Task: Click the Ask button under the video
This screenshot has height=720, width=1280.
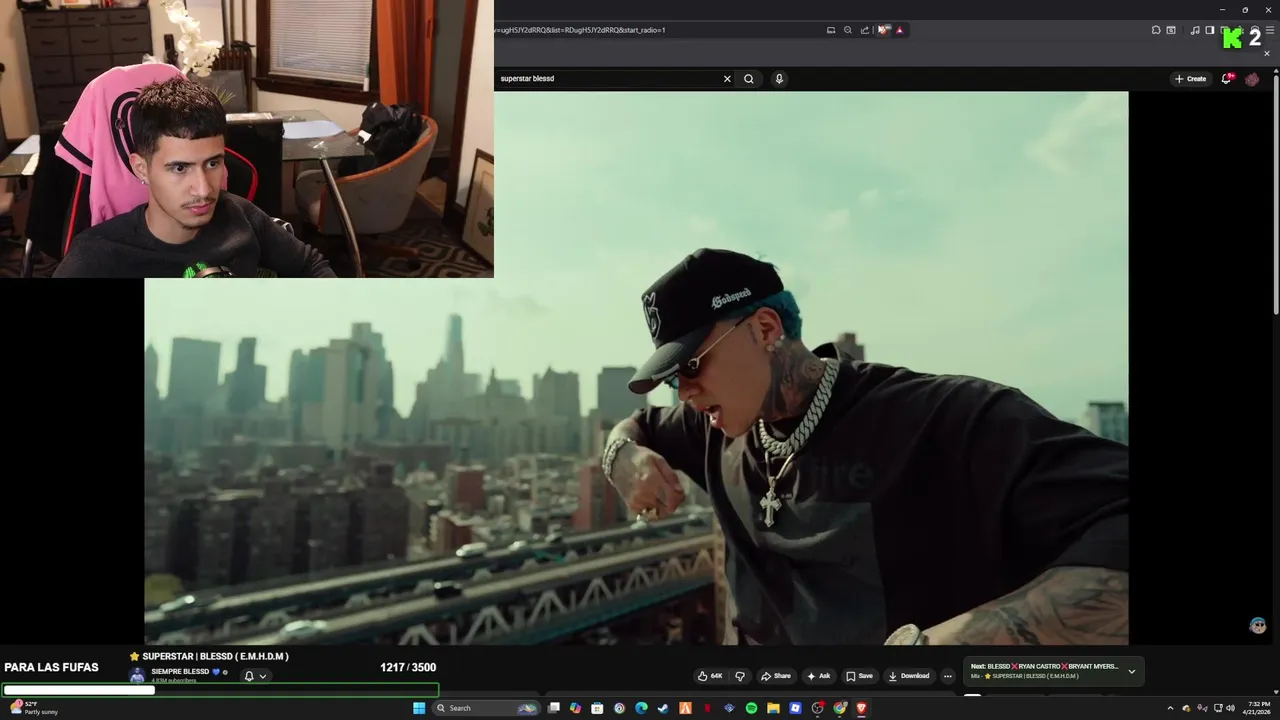Action: [818, 676]
